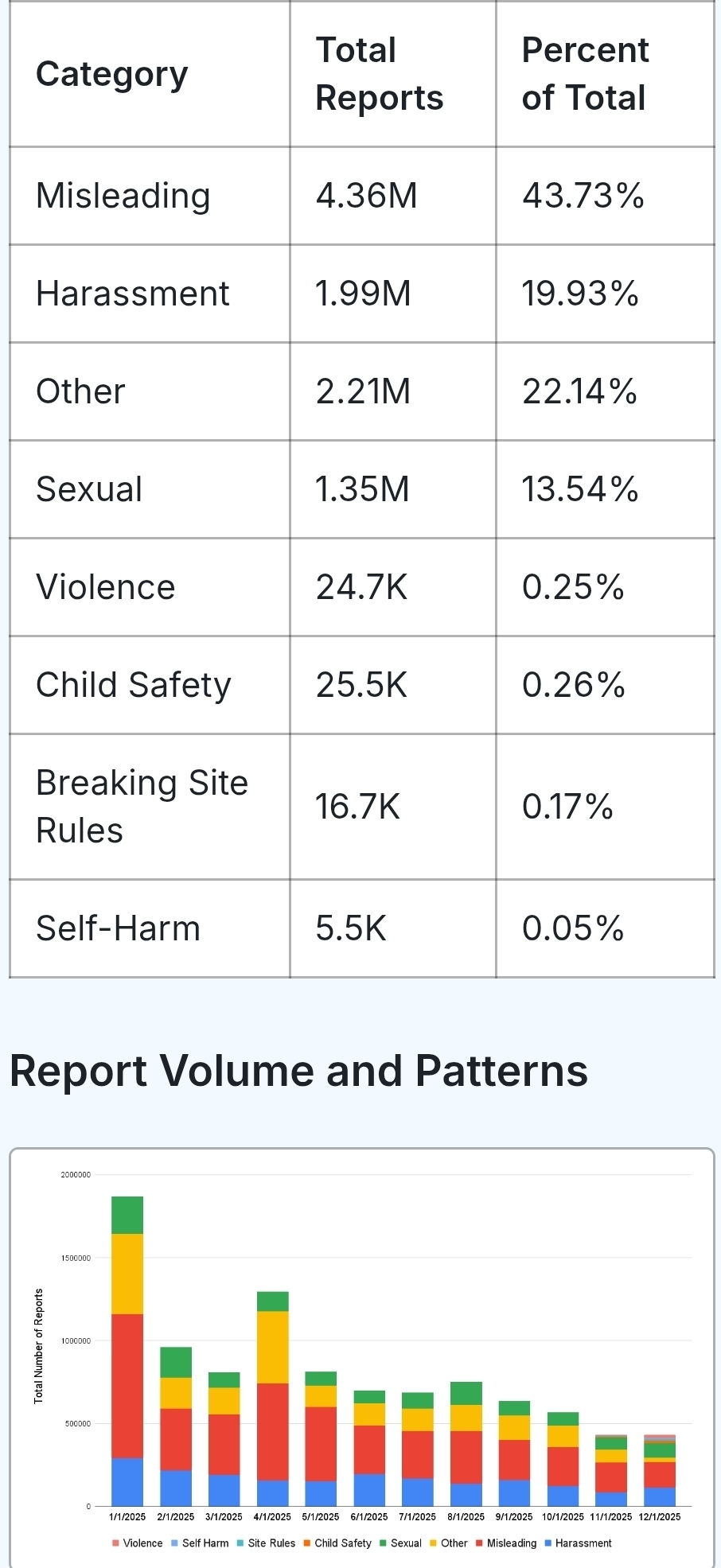Click the Child Safety category cell
The image size is (721, 1568).
pyautogui.click(x=134, y=685)
